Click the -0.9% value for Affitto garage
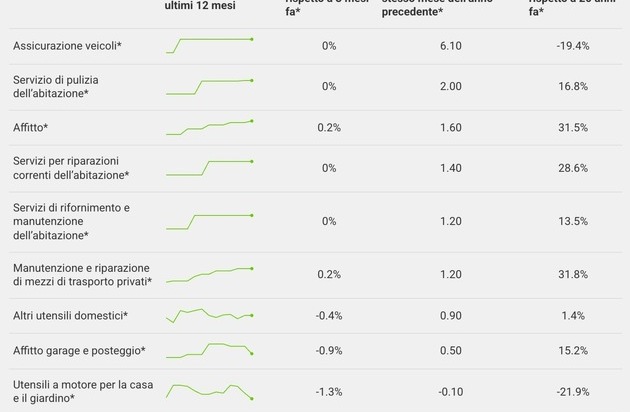The height and width of the screenshot is (412, 630). 328,351
